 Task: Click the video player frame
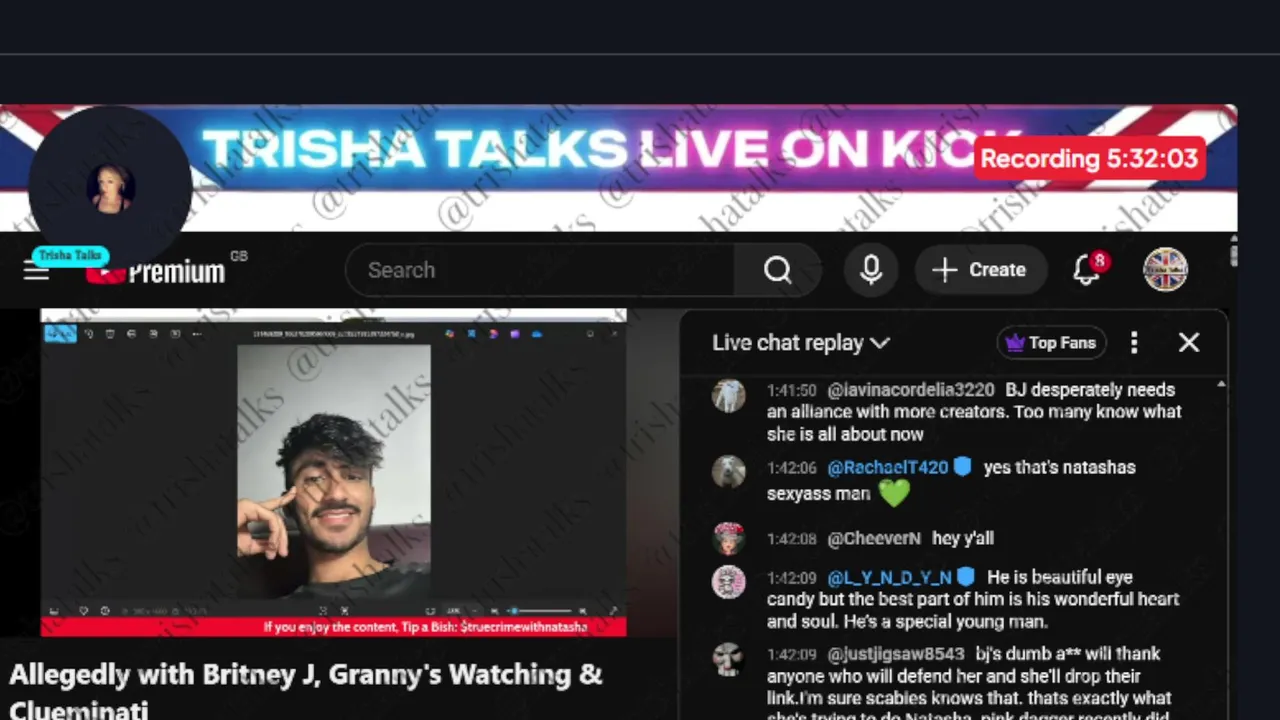point(333,473)
